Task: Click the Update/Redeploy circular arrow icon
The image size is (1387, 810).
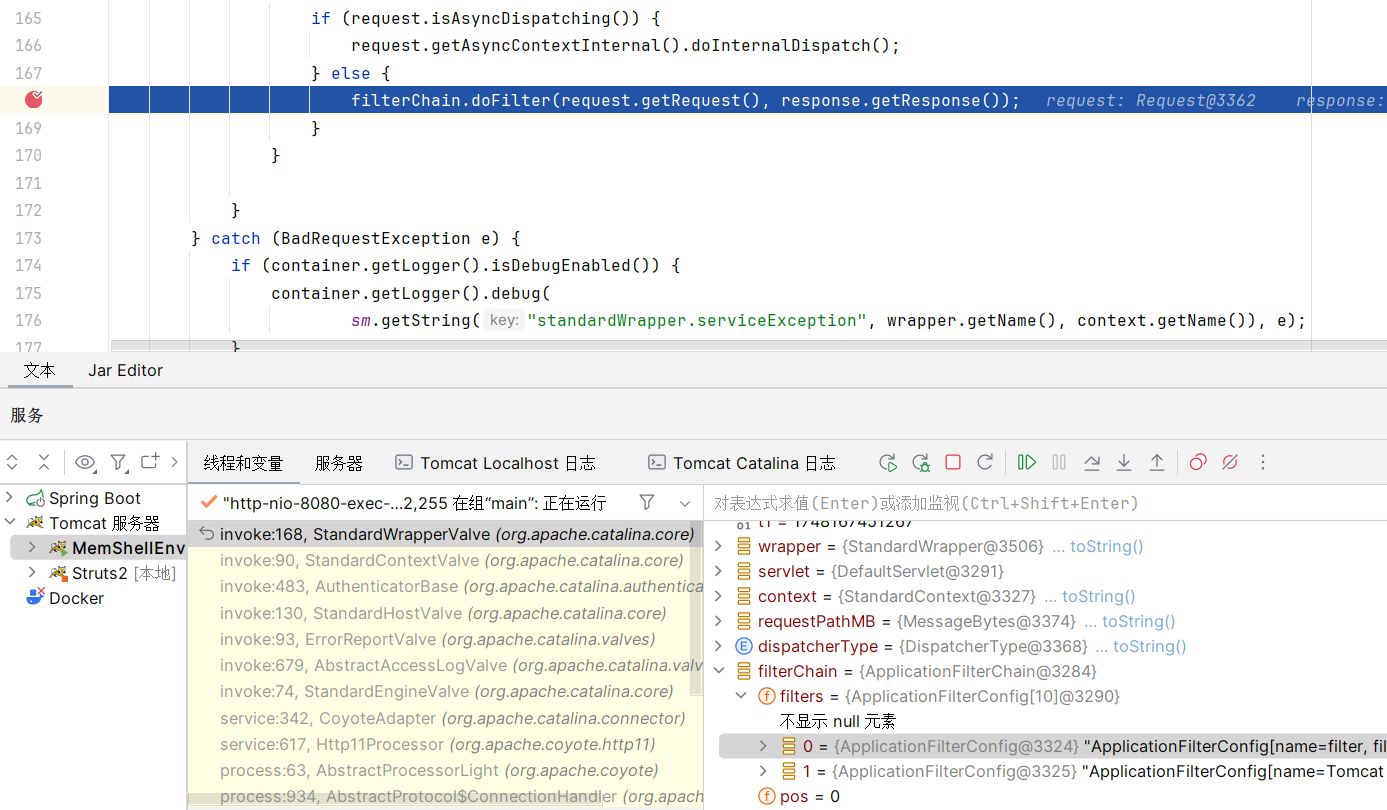Action: [x=985, y=462]
